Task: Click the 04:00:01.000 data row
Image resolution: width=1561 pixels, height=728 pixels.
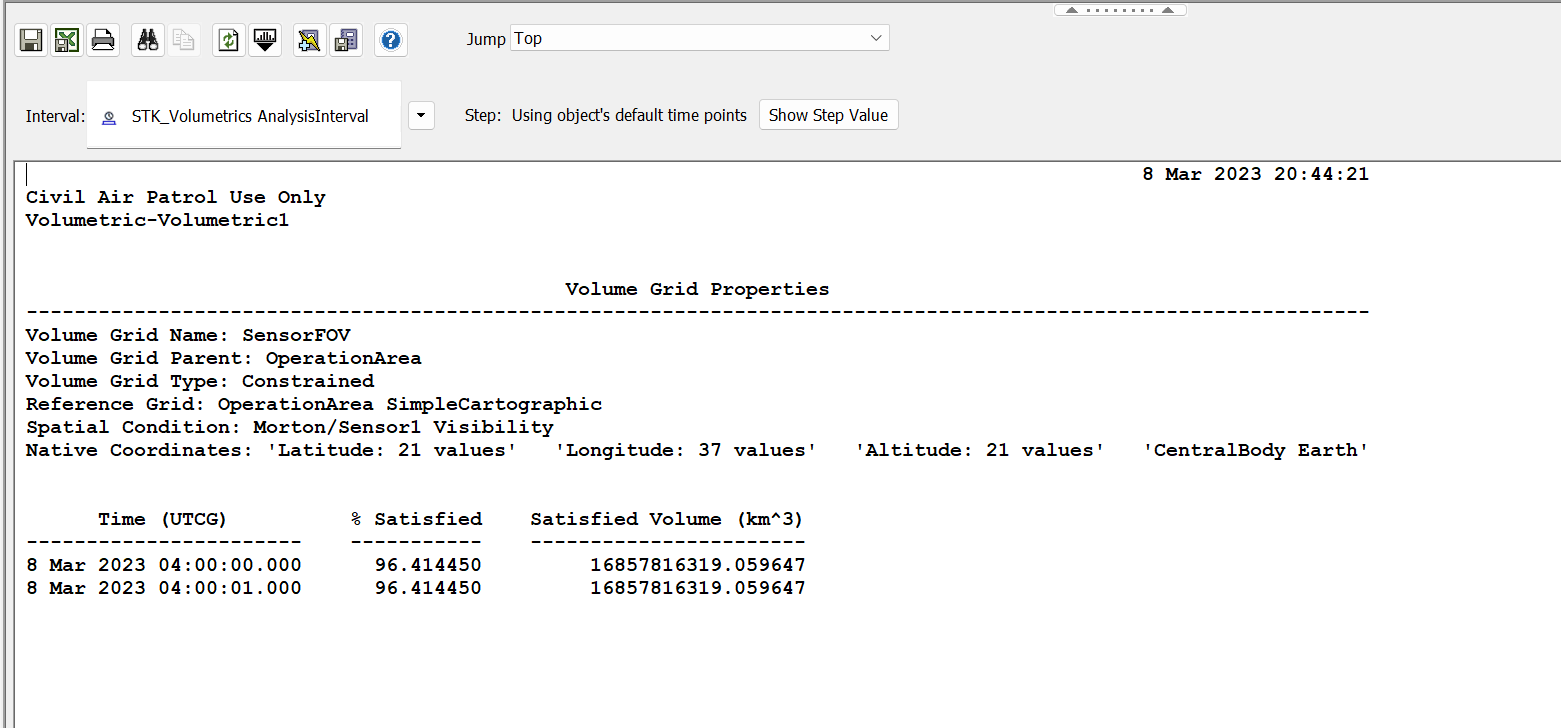Action: [415, 588]
